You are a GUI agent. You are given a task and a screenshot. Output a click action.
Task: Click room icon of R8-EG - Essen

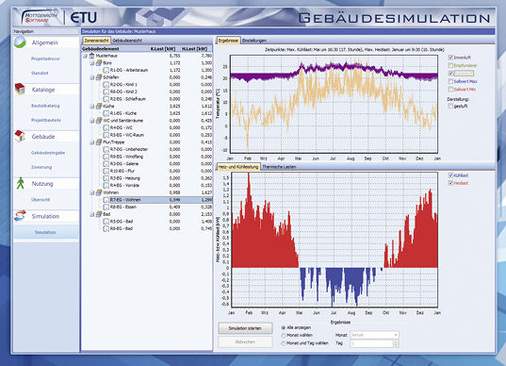click(x=106, y=207)
